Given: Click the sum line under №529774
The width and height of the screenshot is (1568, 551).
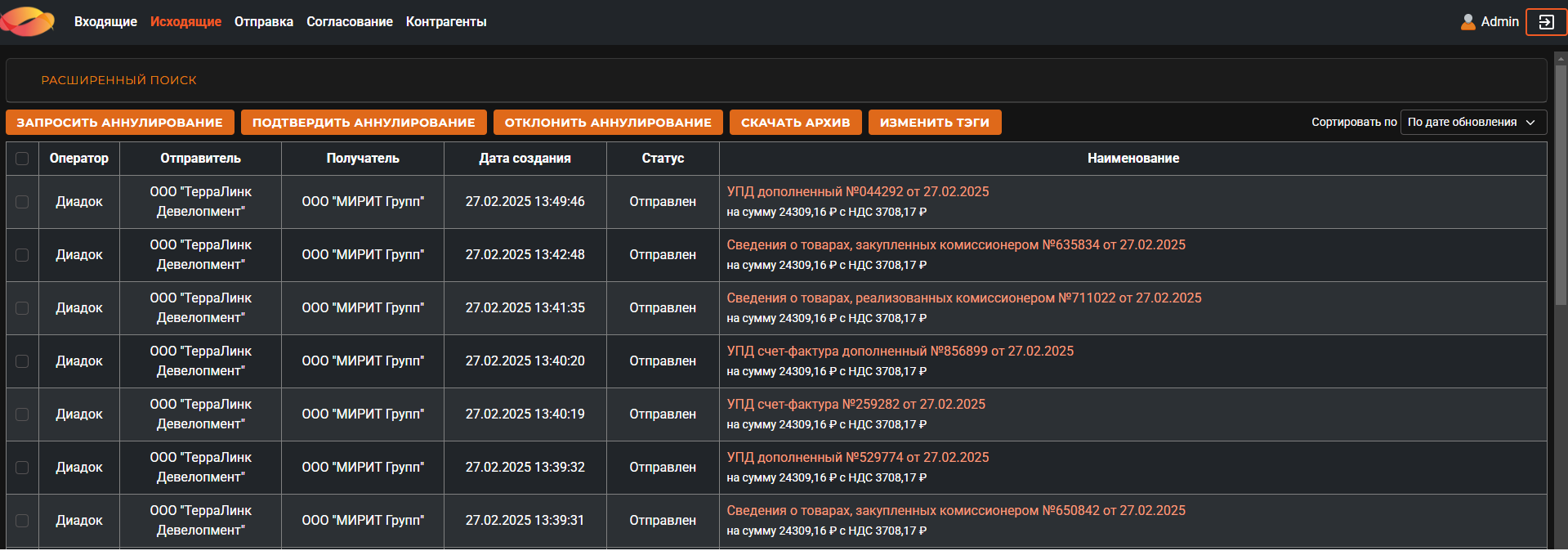Looking at the screenshot, I should 827,478.
